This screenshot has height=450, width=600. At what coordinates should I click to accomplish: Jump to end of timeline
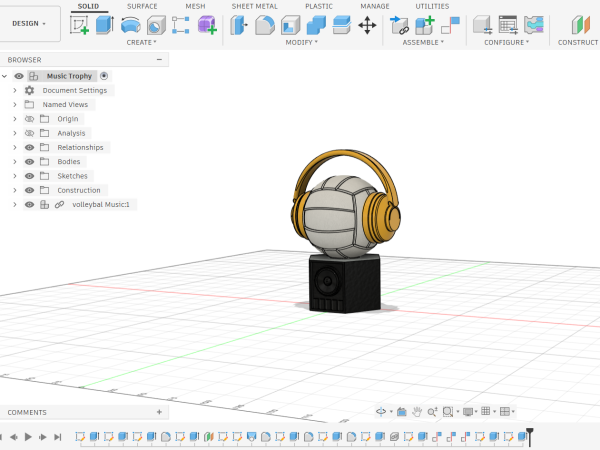pyautogui.click(x=57, y=437)
